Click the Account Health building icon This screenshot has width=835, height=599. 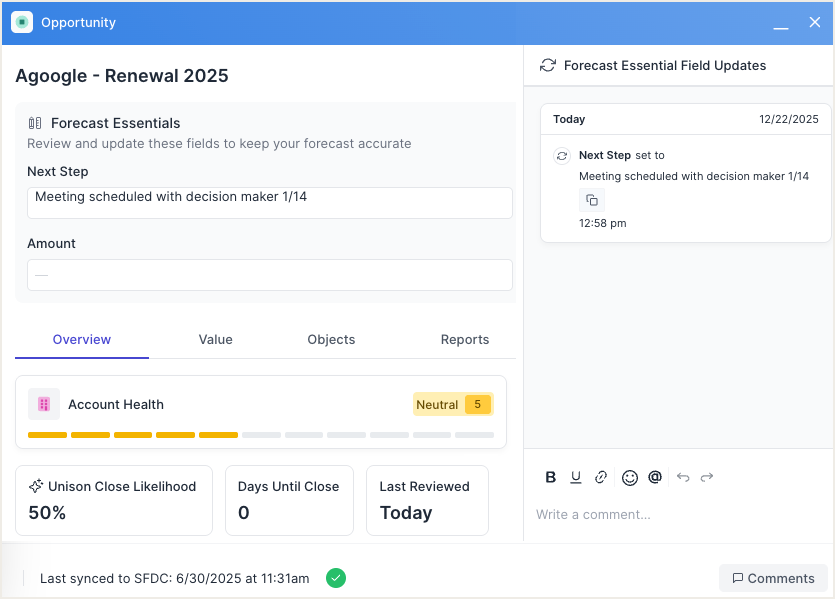tap(44, 404)
